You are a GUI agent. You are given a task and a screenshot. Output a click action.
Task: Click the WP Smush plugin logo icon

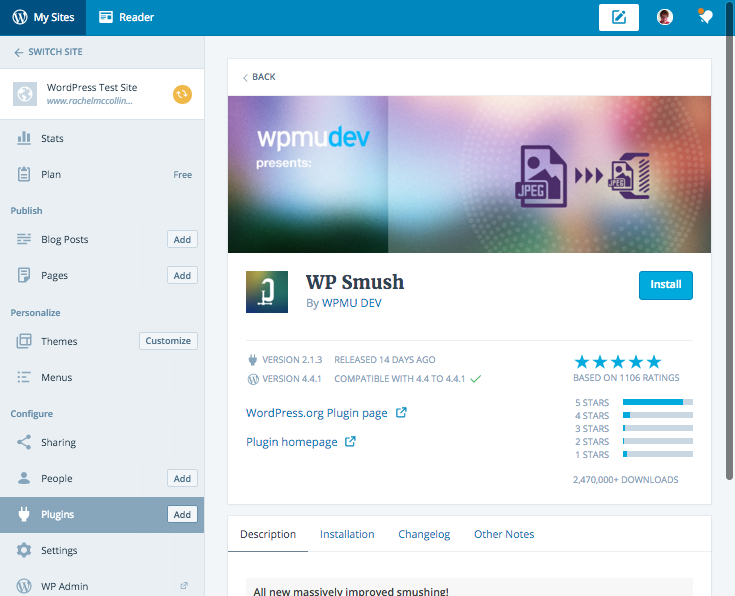coord(267,292)
